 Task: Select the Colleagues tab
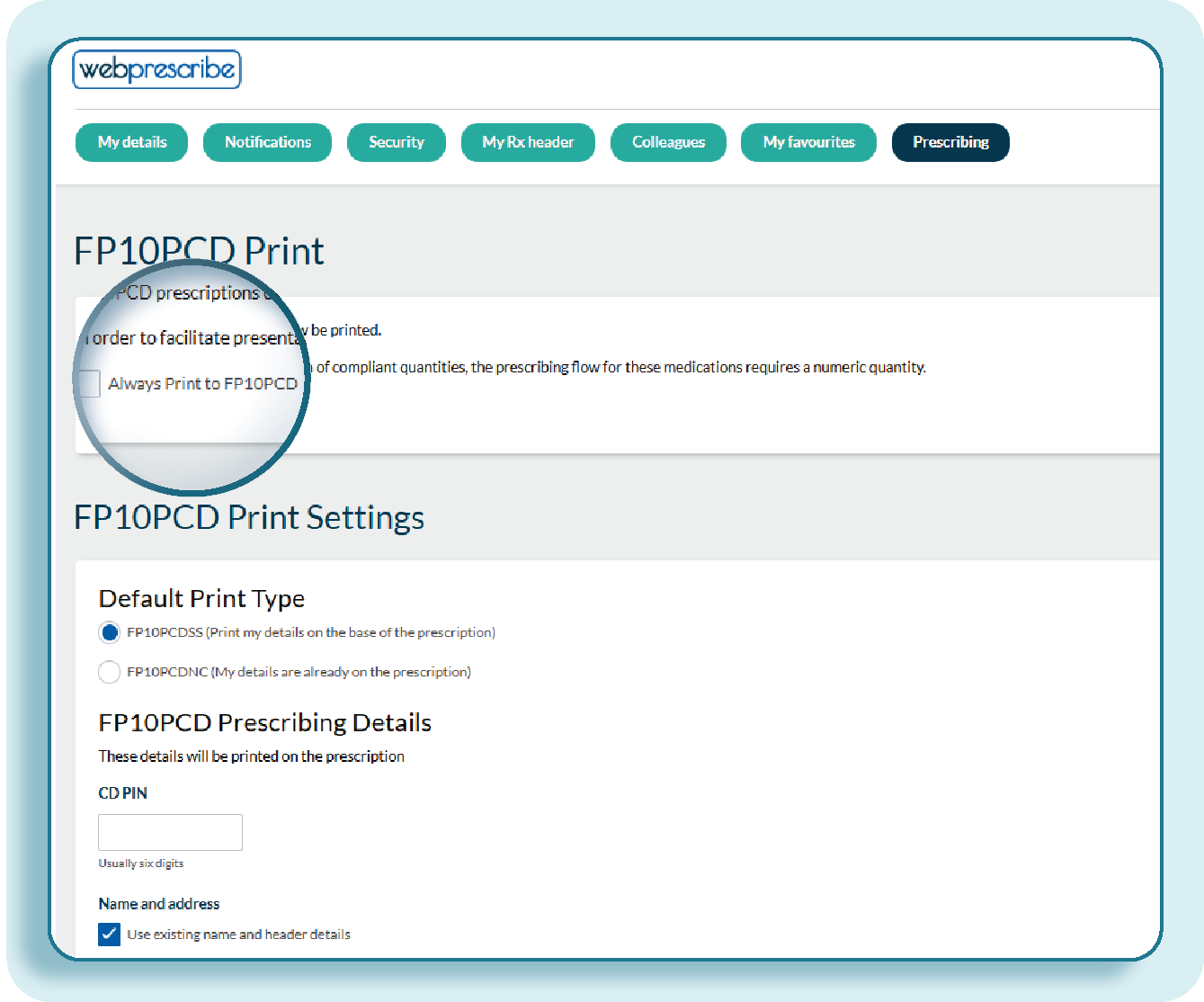tap(668, 142)
